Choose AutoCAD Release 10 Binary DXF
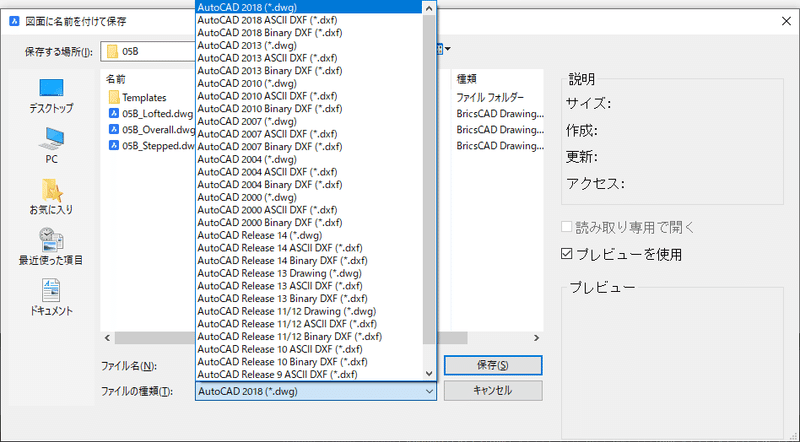This screenshot has height=442, width=800. click(309, 362)
